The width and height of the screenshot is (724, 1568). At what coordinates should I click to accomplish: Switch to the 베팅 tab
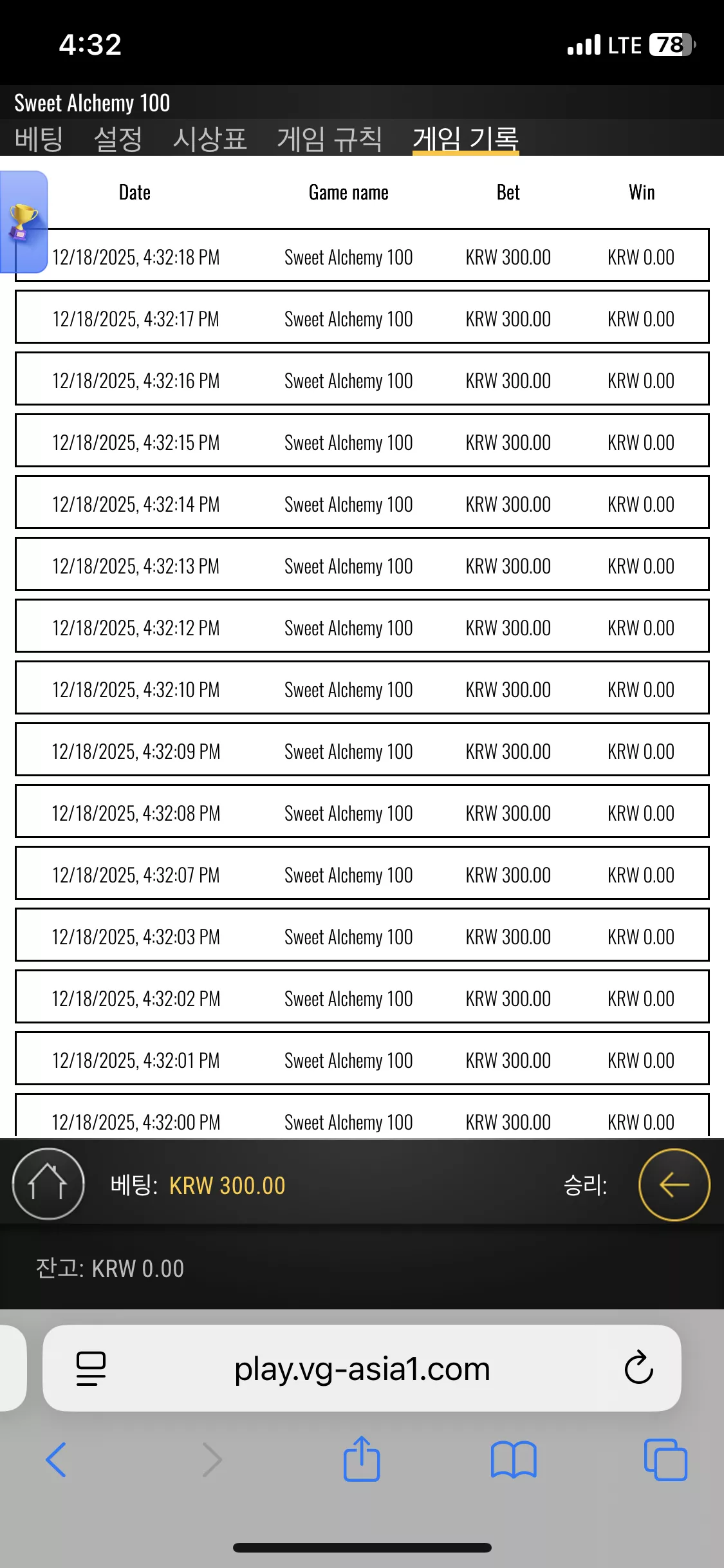click(39, 138)
